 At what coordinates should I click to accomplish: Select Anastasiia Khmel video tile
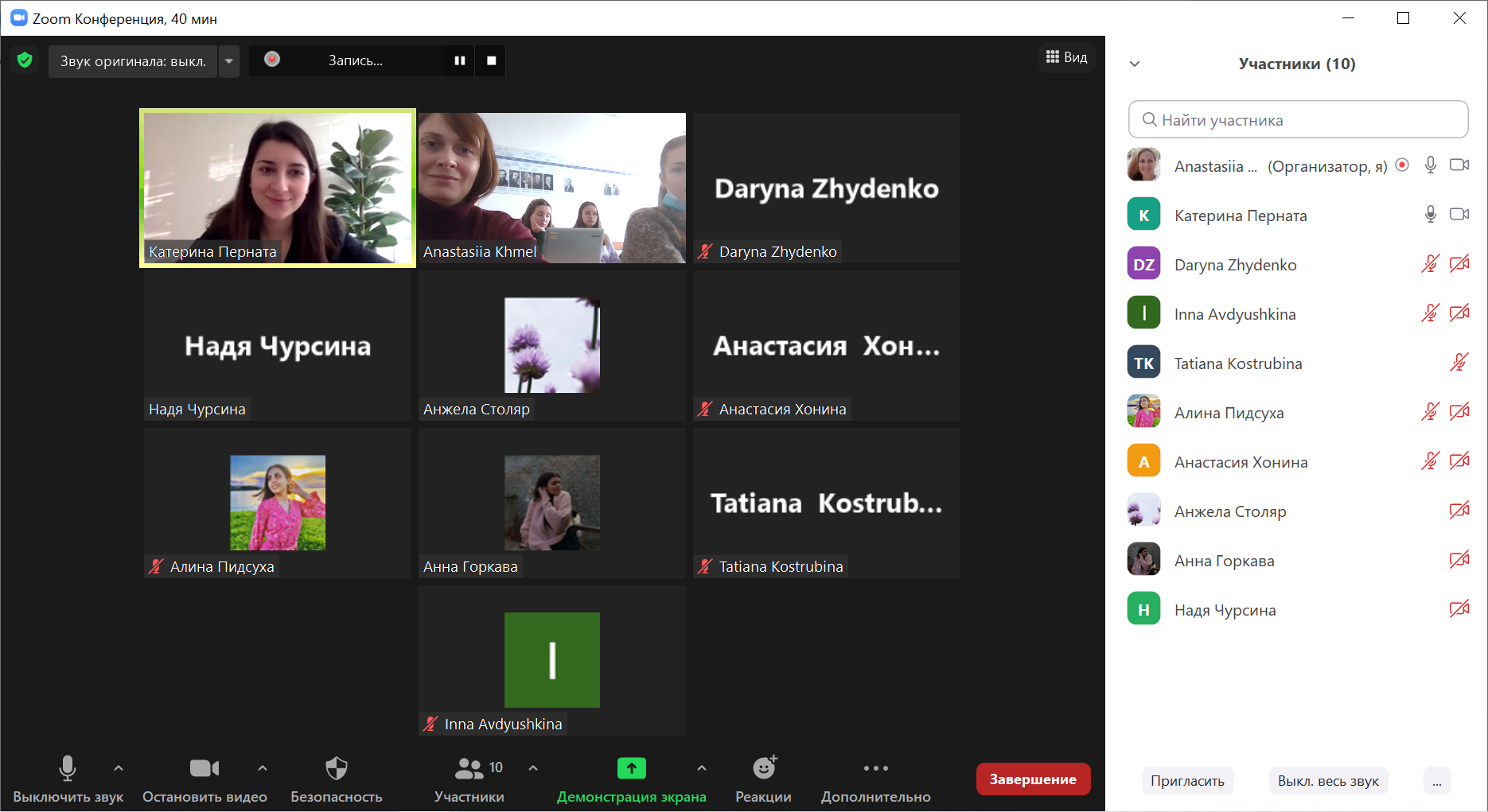coord(552,188)
